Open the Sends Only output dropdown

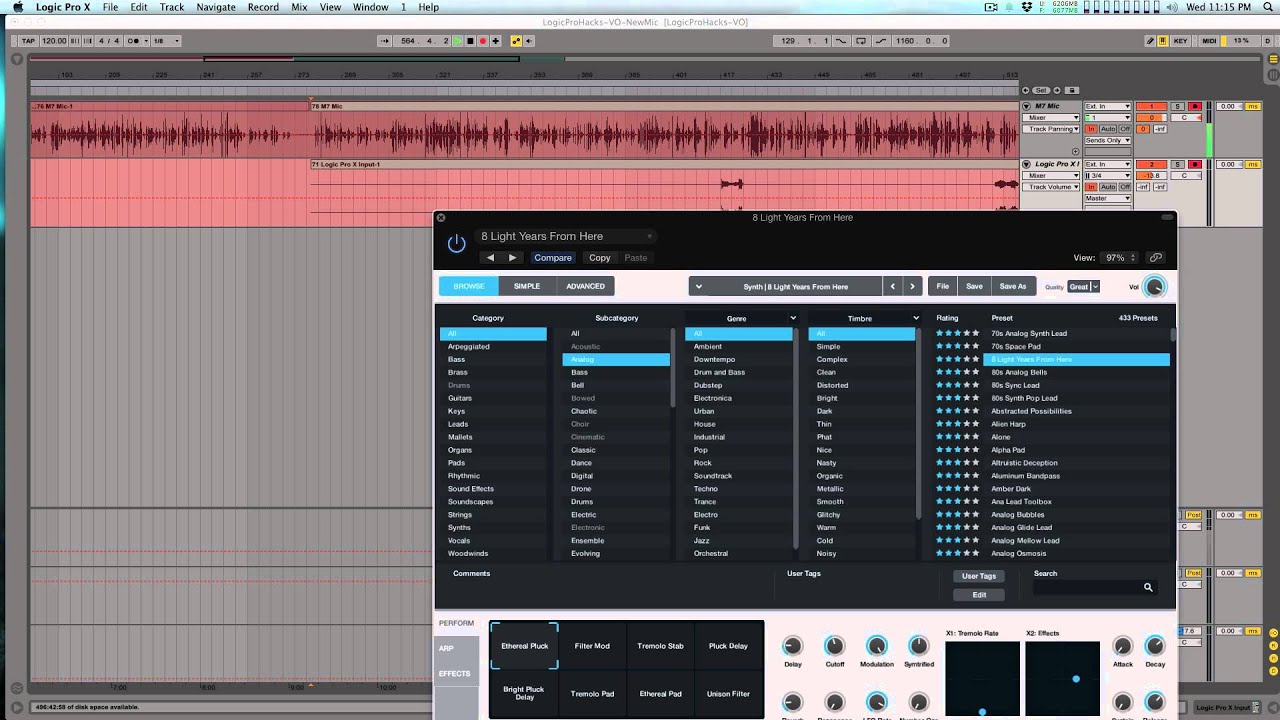click(x=1108, y=141)
